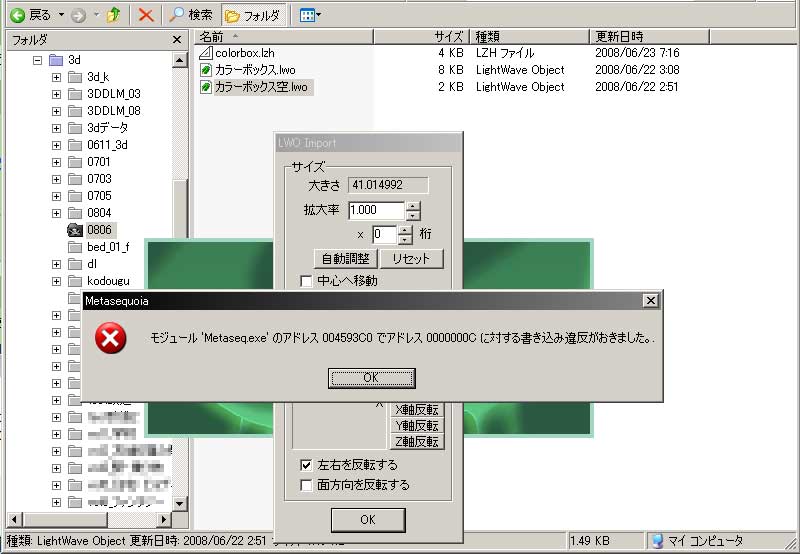Image resolution: width=800 pixels, height=554 pixels.
Task: Increase the 桁 value spinner up
Action: pyautogui.click(x=405, y=230)
